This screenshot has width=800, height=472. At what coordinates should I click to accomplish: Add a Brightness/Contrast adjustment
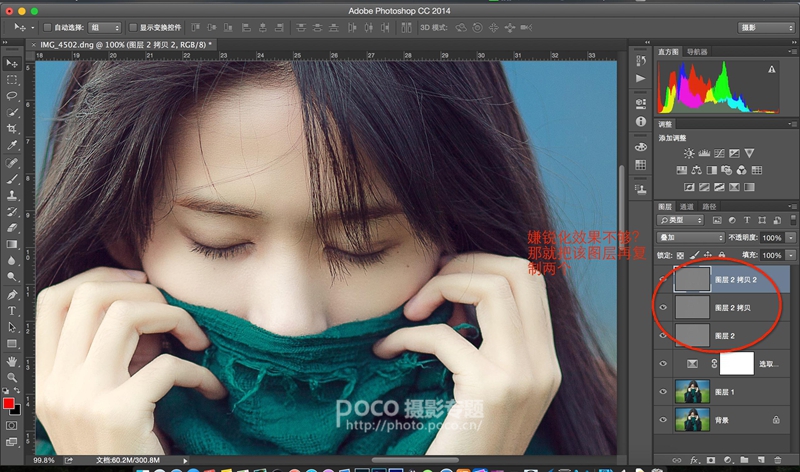coord(689,153)
